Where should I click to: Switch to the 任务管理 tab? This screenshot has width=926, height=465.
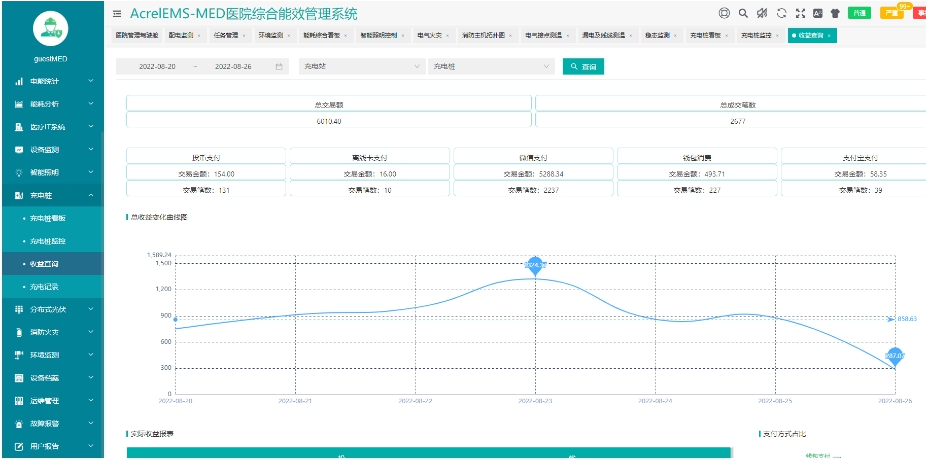coord(230,35)
